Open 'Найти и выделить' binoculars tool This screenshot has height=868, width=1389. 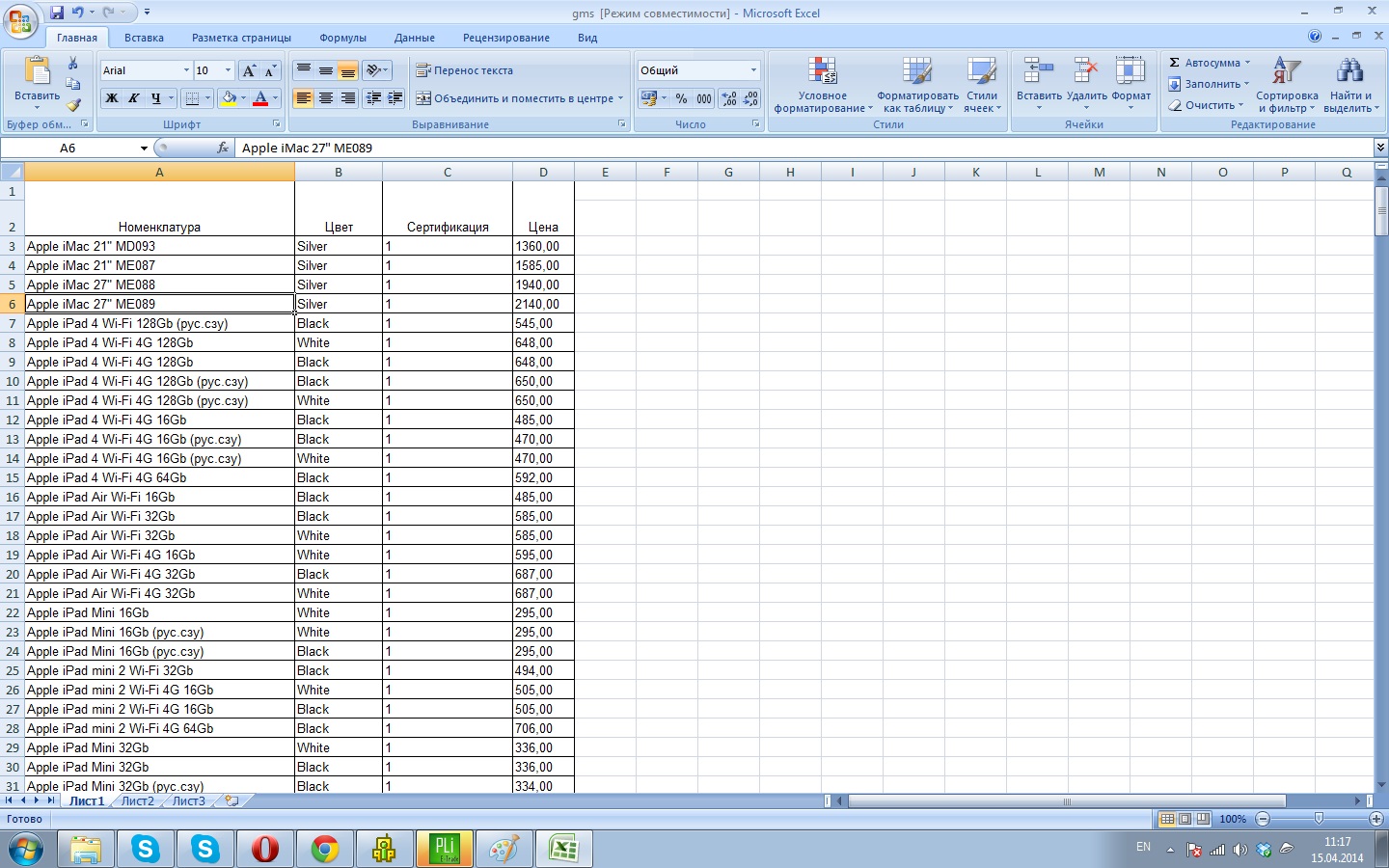(x=1350, y=85)
